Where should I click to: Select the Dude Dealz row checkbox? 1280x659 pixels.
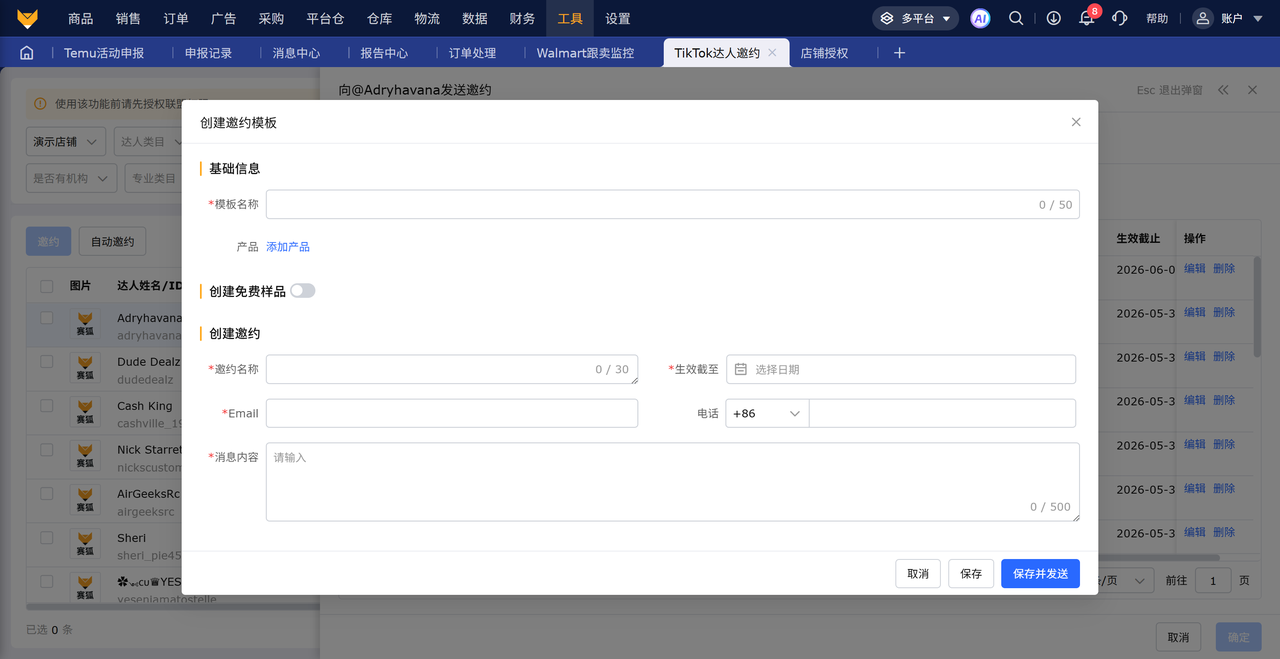pos(47,362)
